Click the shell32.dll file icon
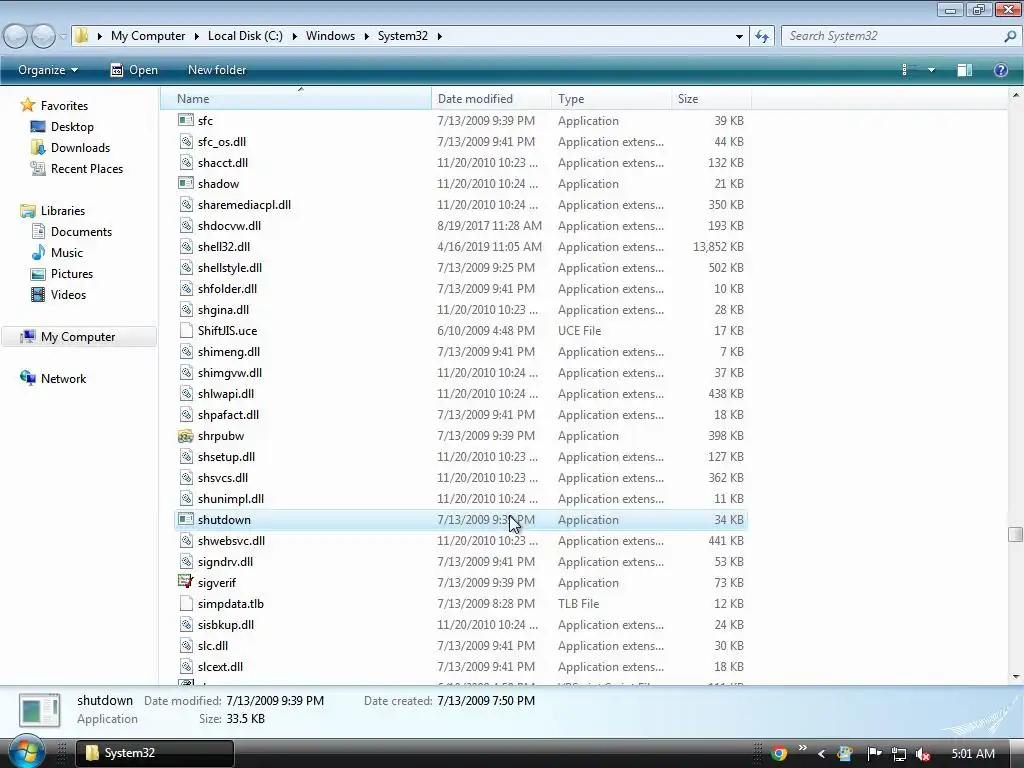Viewport: 1024px width, 768px height. point(186,246)
